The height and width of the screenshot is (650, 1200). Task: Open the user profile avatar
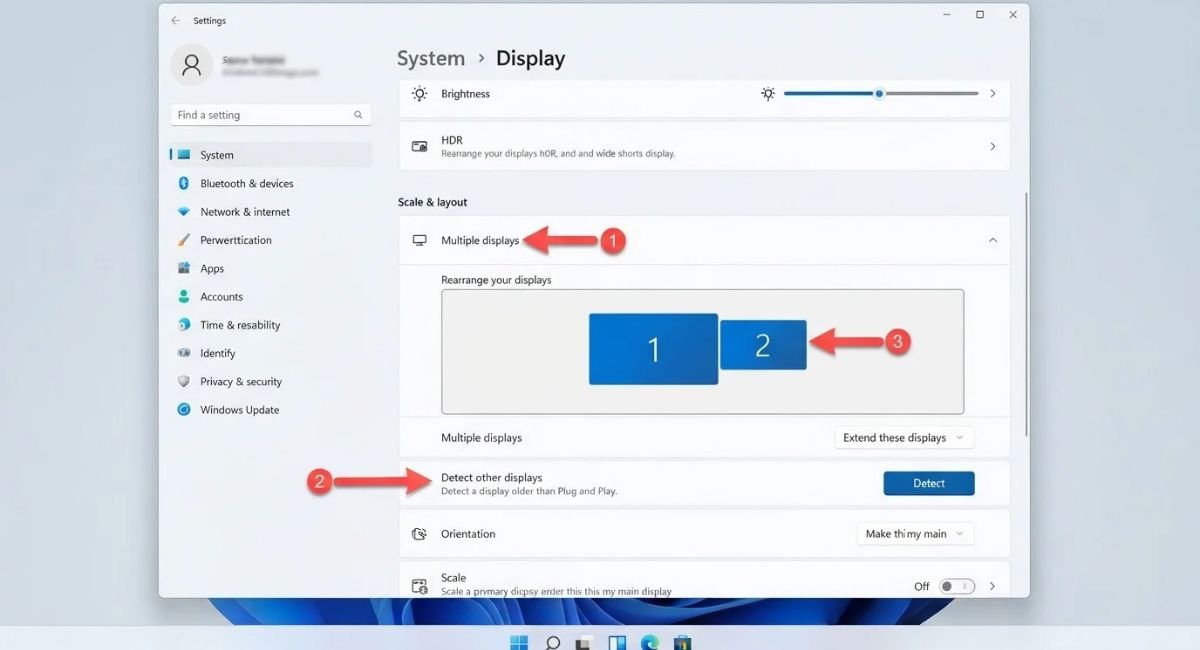pos(191,64)
